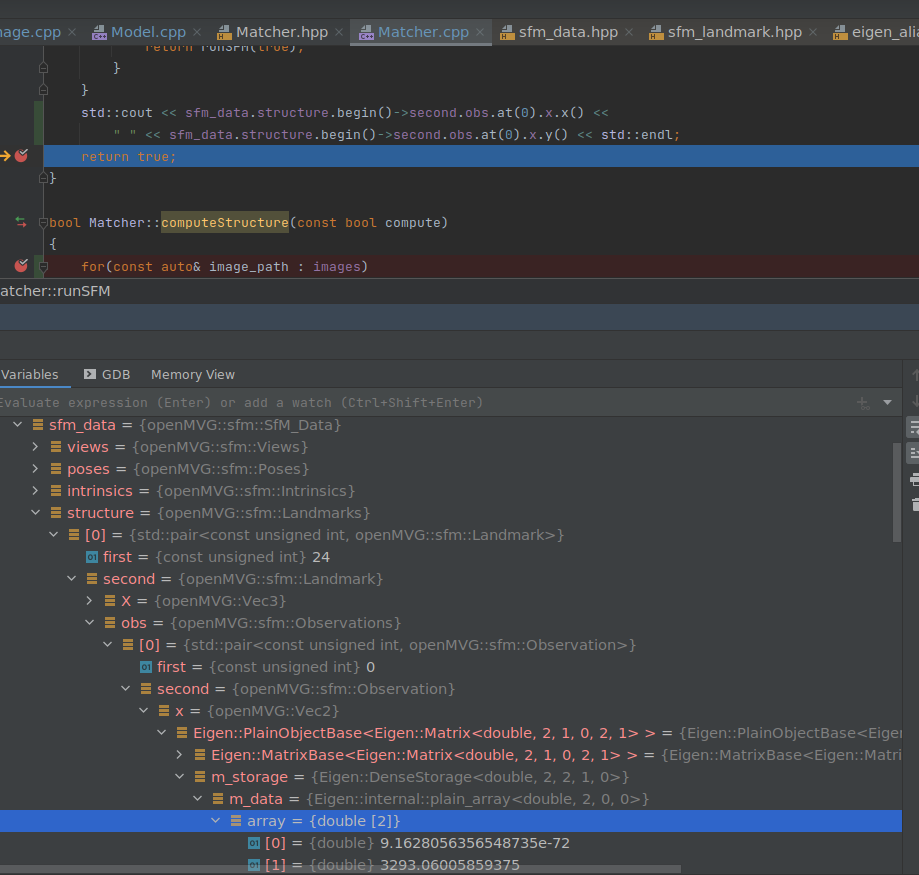Click the computeStructure function name in the code
Image resolution: width=919 pixels, height=875 pixels.
(224, 223)
